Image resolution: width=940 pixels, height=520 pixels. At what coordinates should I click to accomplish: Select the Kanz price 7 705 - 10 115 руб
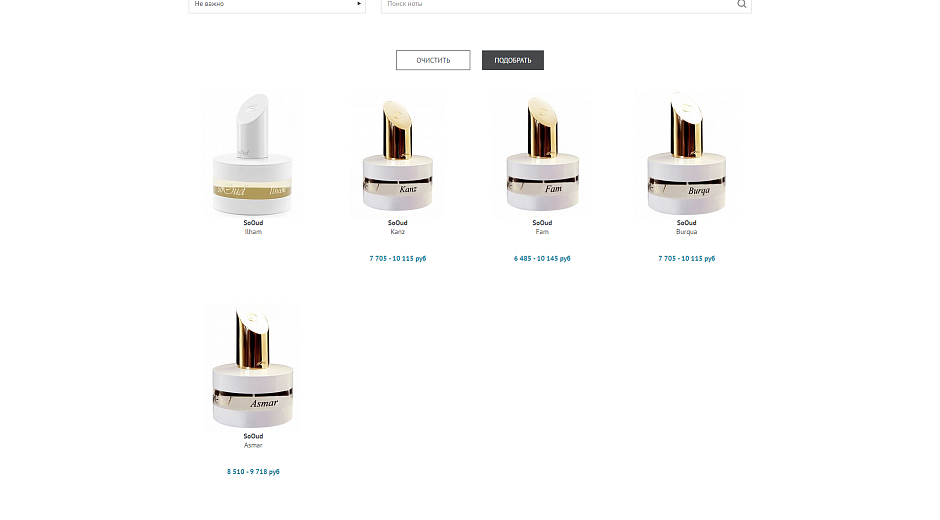tap(397, 259)
